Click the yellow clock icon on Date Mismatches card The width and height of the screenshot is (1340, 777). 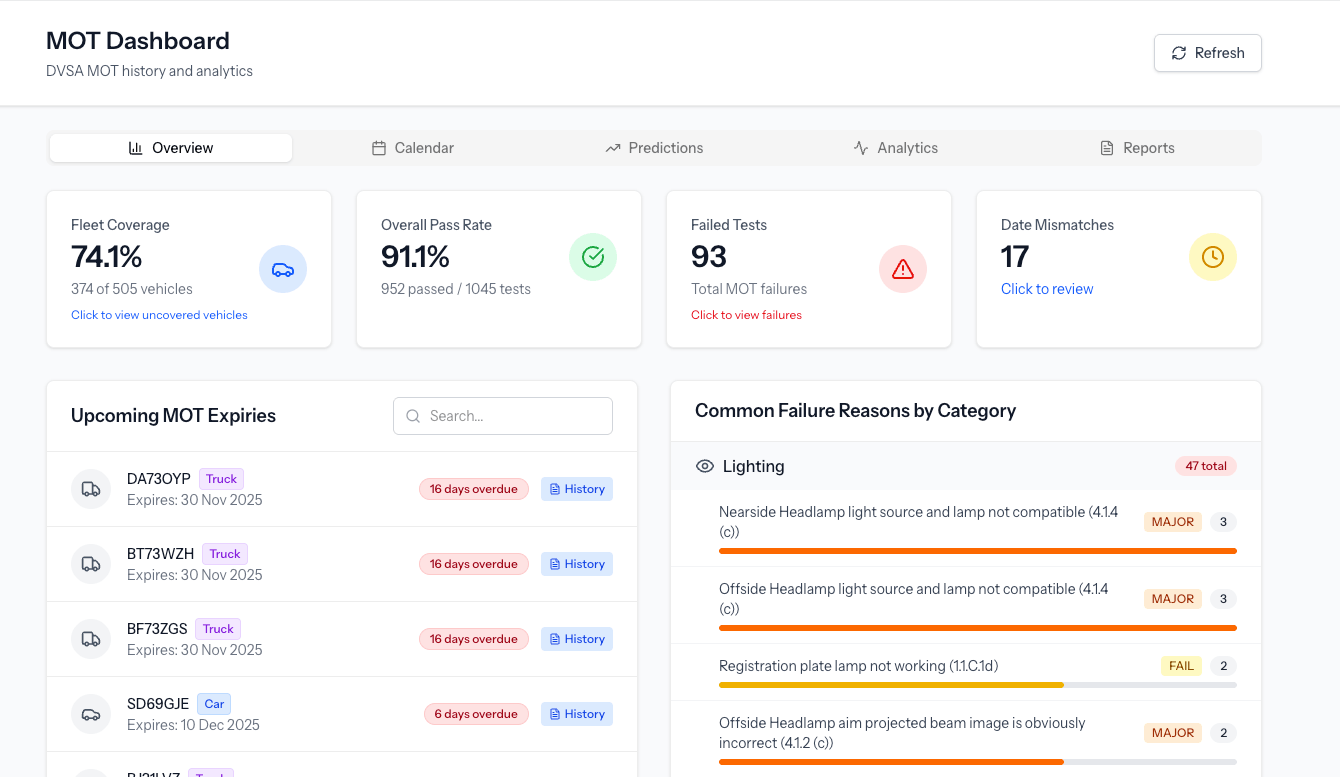point(1213,257)
